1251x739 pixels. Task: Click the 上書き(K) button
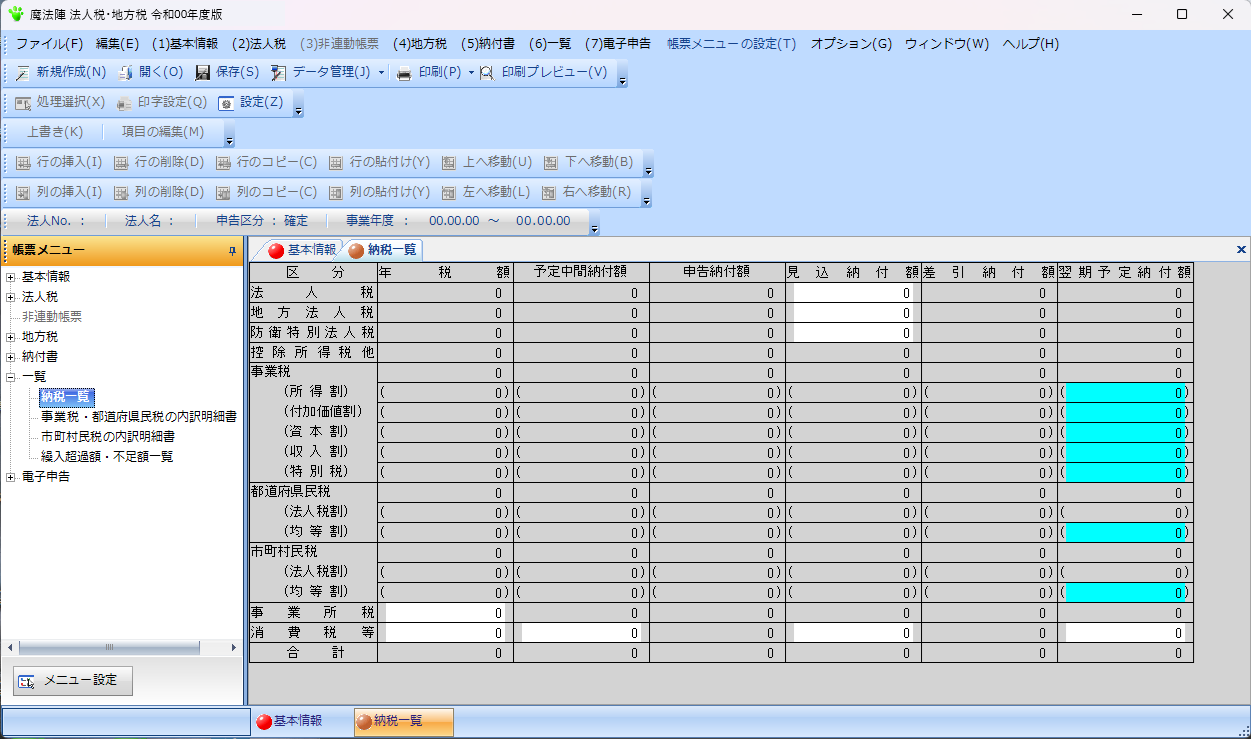pos(54,132)
